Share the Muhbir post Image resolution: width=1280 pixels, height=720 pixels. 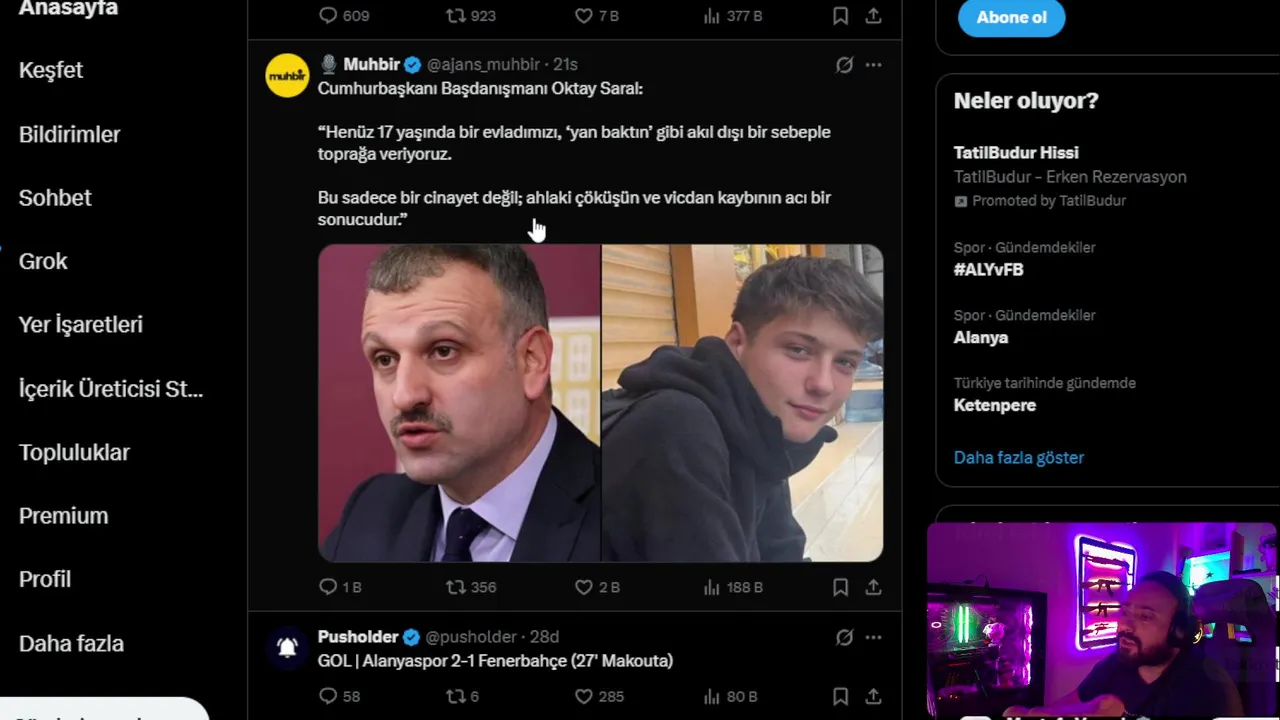pyautogui.click(x=873, y=587)
